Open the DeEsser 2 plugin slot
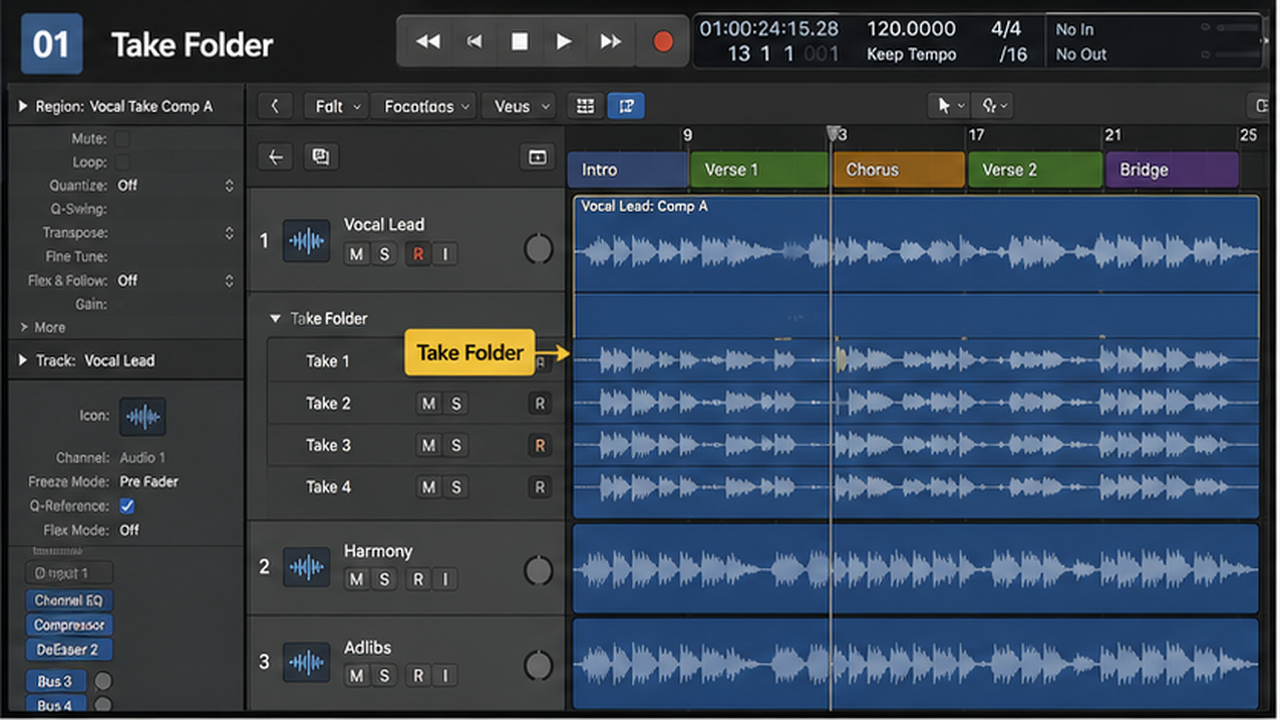Viewport: 1280px width, 720px height. tap(69, 650)
